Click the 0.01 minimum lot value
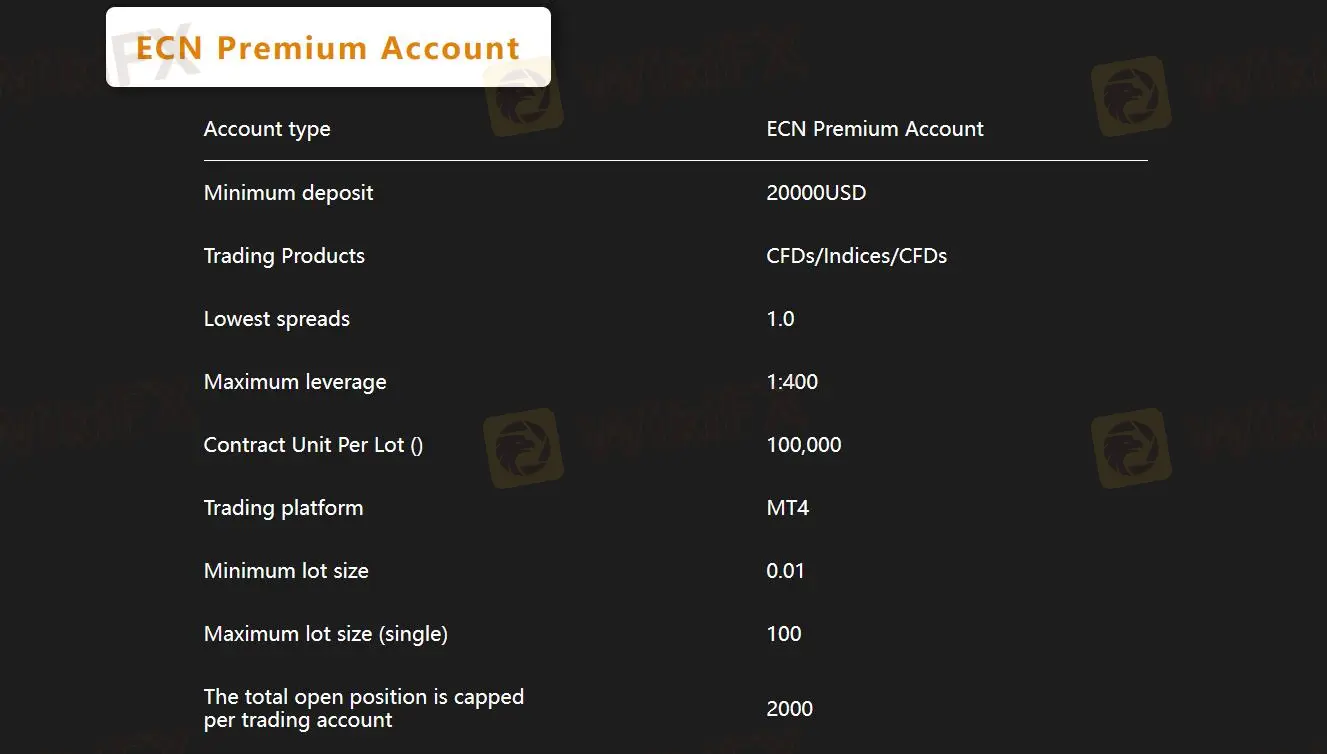 pyautogui.click(x=786, y=571)
